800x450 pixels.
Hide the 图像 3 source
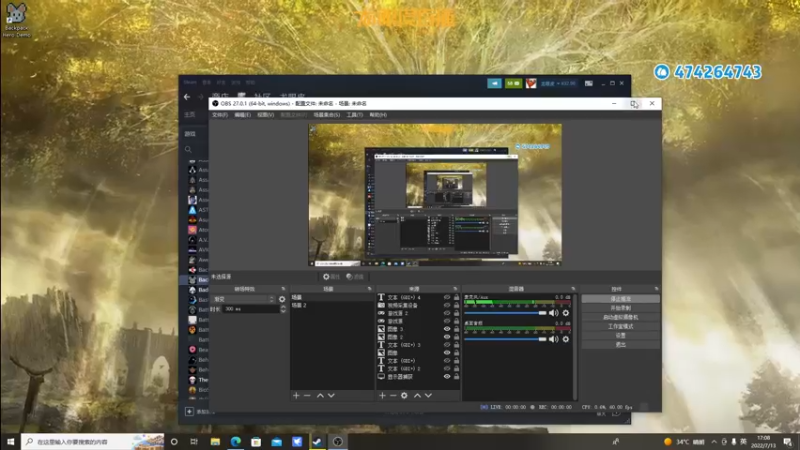tap(447, 329)
